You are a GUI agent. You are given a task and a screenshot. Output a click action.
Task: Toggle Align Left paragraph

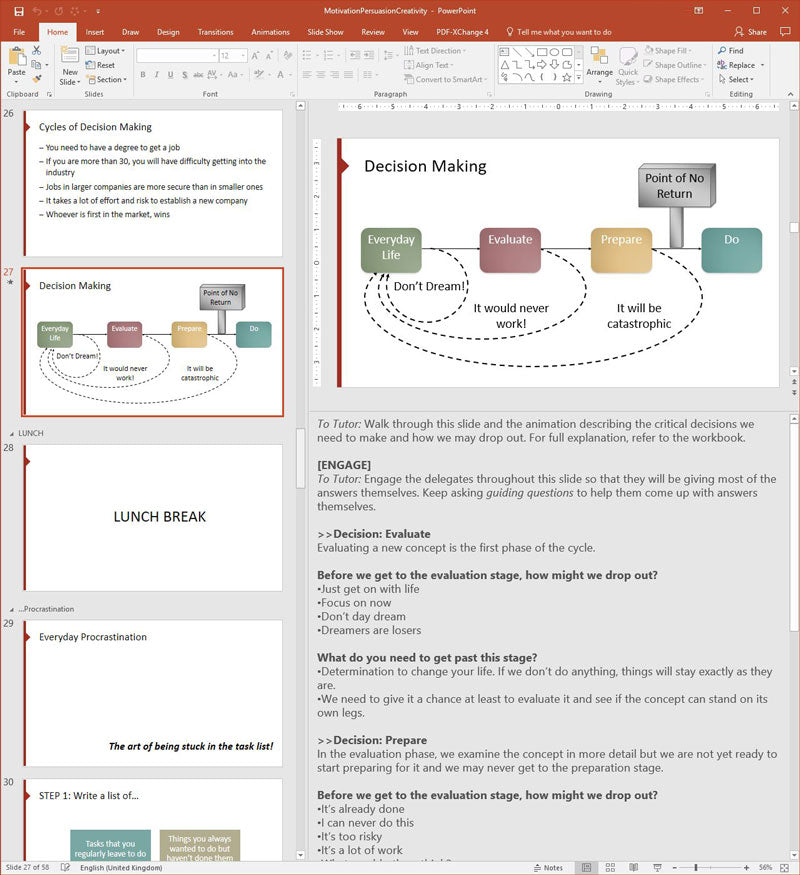tap(307, 74)
